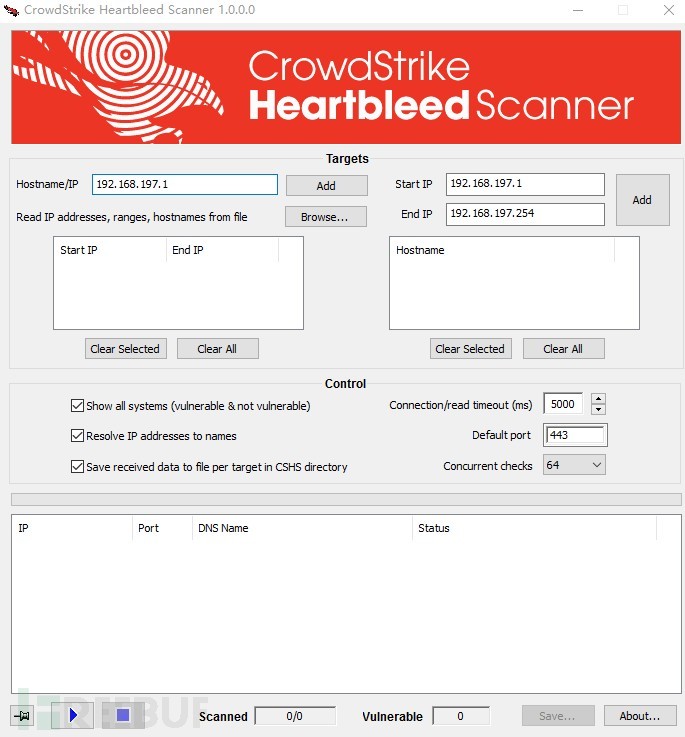685x737 pixels.
Task: Click the connection timeout value field
Action: point(563,404)
